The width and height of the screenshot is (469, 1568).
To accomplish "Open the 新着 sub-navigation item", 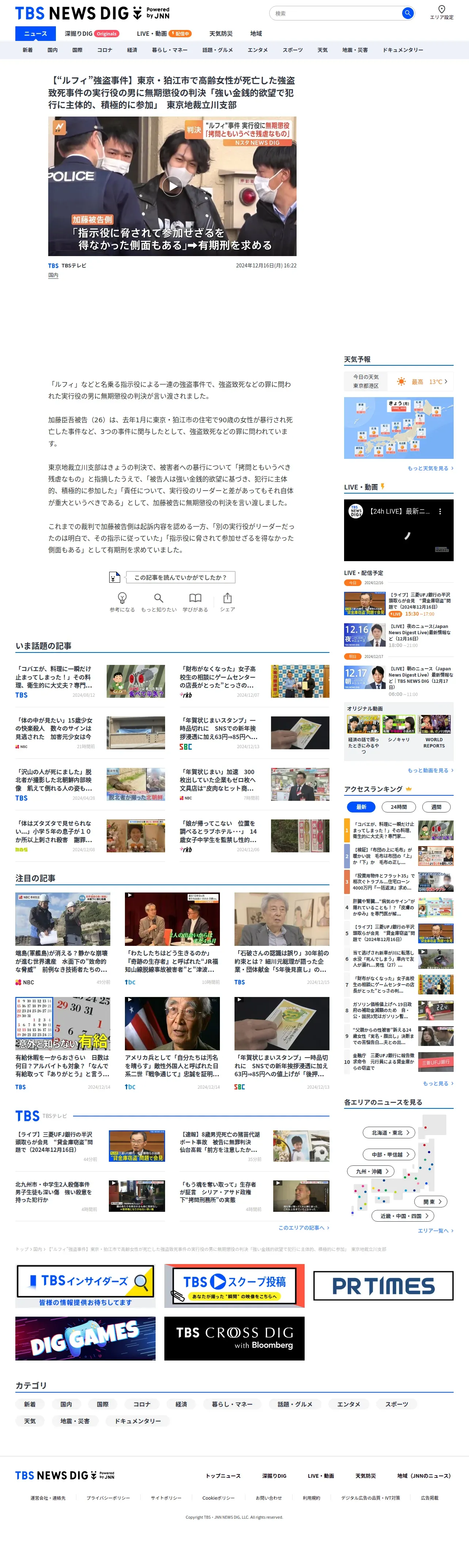I will 27,50.
